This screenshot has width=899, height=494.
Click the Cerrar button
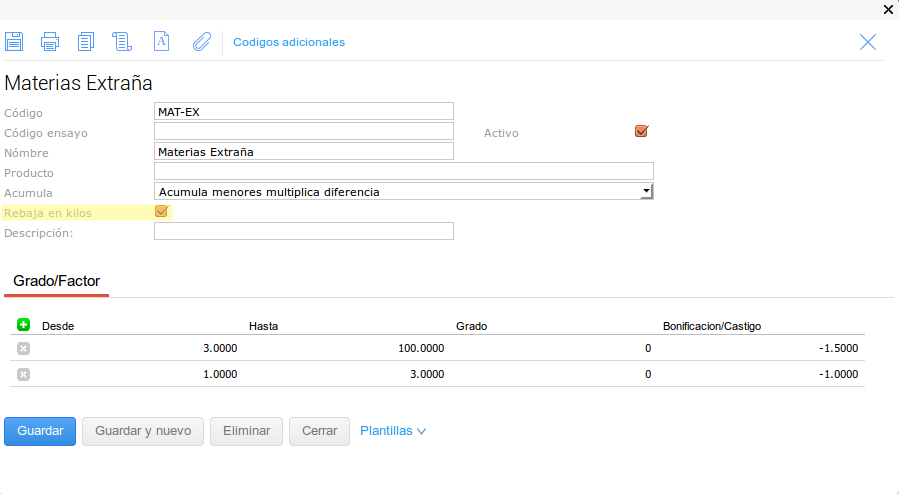(319, 431)
